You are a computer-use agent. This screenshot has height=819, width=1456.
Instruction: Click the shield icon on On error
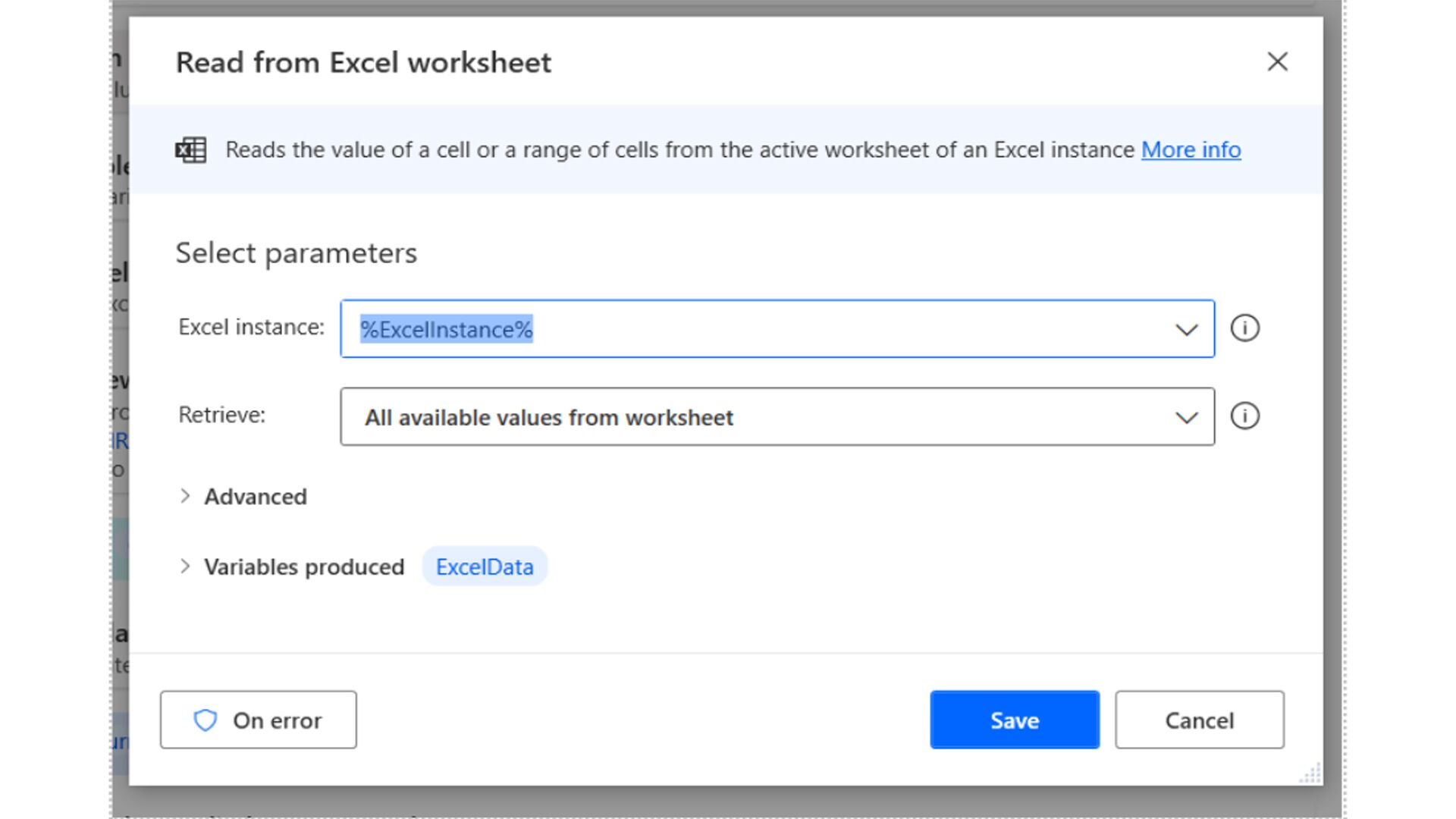pyautogui.click(x=205, y=720)
